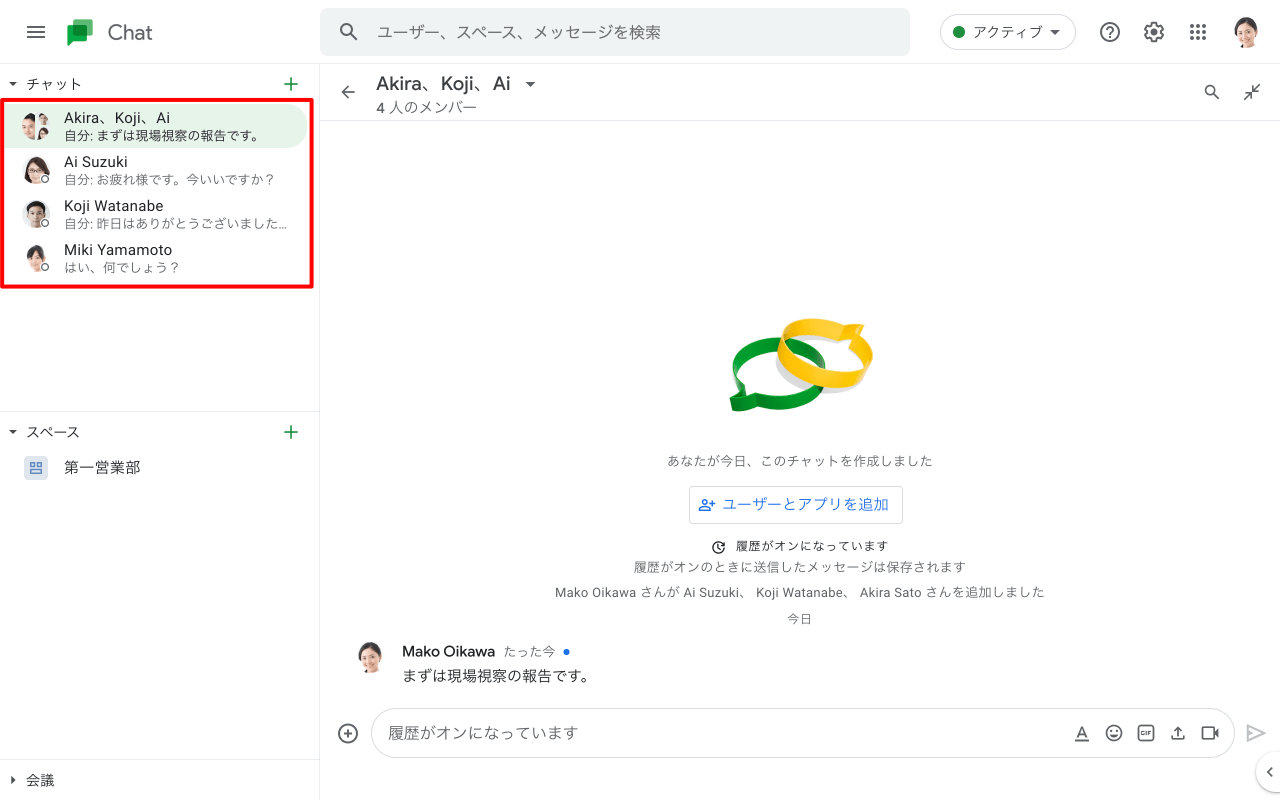Collapse the スペース section
Image resolution: width=1280 pixels, height=800 pixels.
[x=13, y=432]
